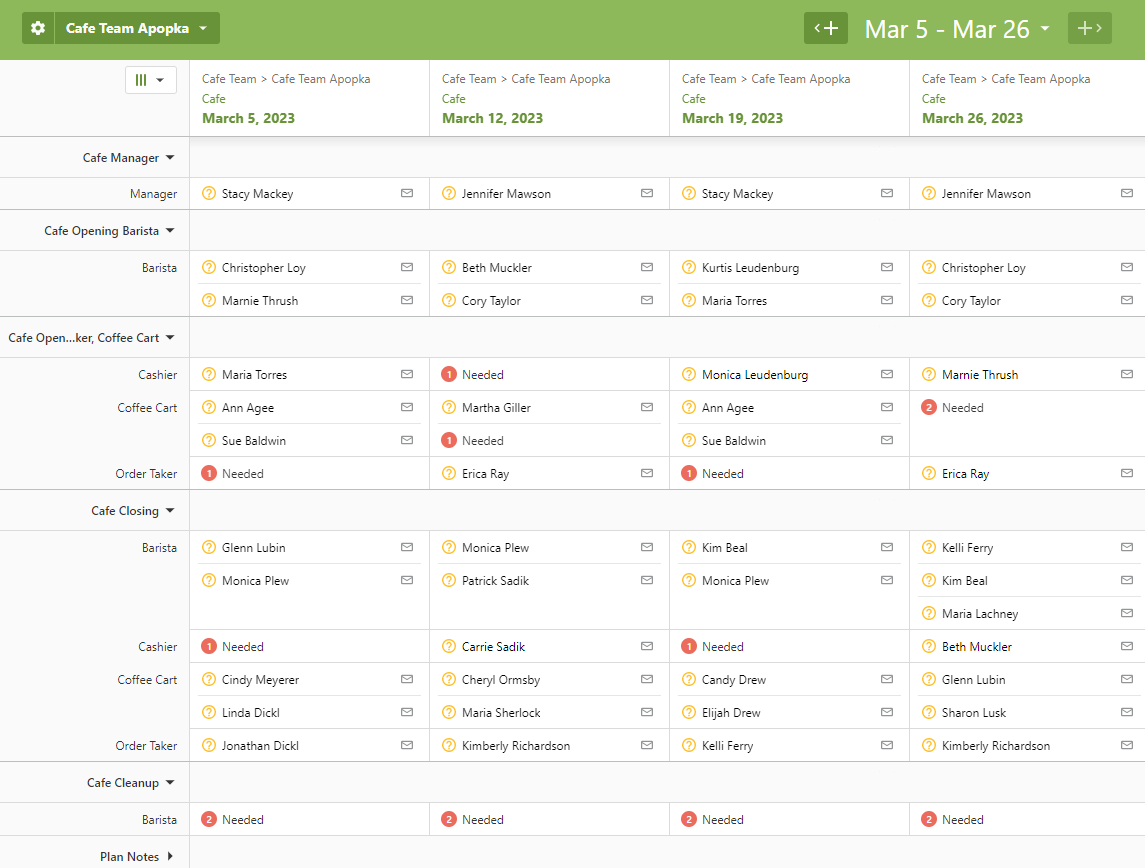This screenshot has width=1145, height=868.
Task: Open the settings gear for Cafe Team Apopka
Action: tap(38, 28)
